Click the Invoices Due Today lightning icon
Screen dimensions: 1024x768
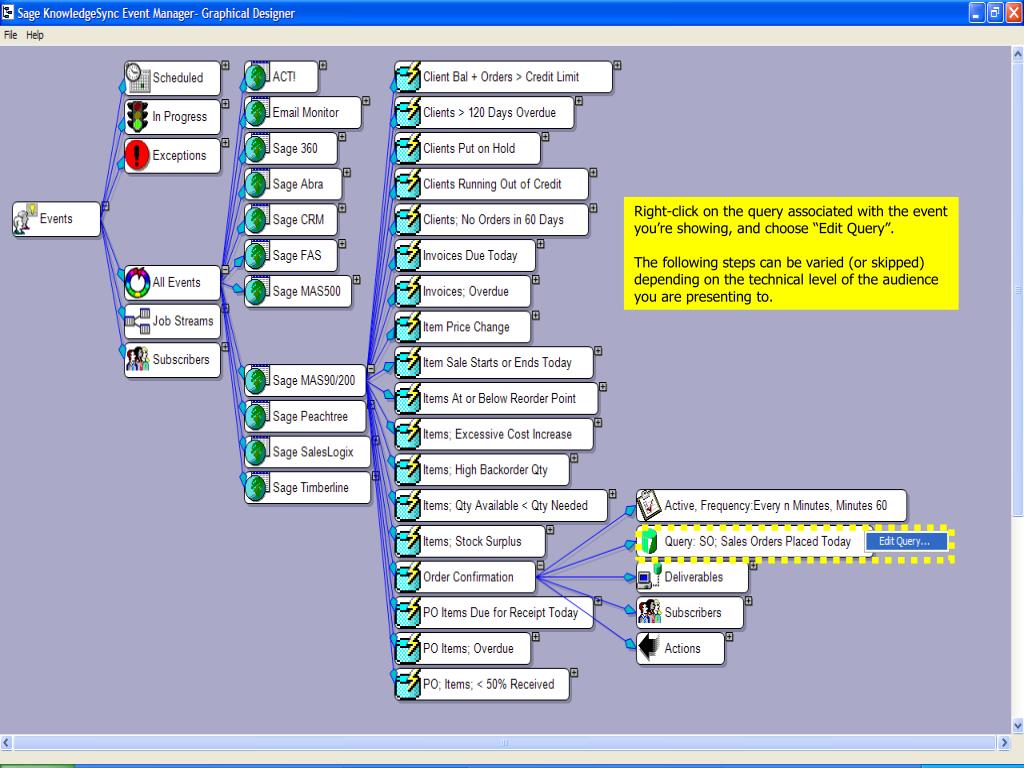click(x=408, y=255)
